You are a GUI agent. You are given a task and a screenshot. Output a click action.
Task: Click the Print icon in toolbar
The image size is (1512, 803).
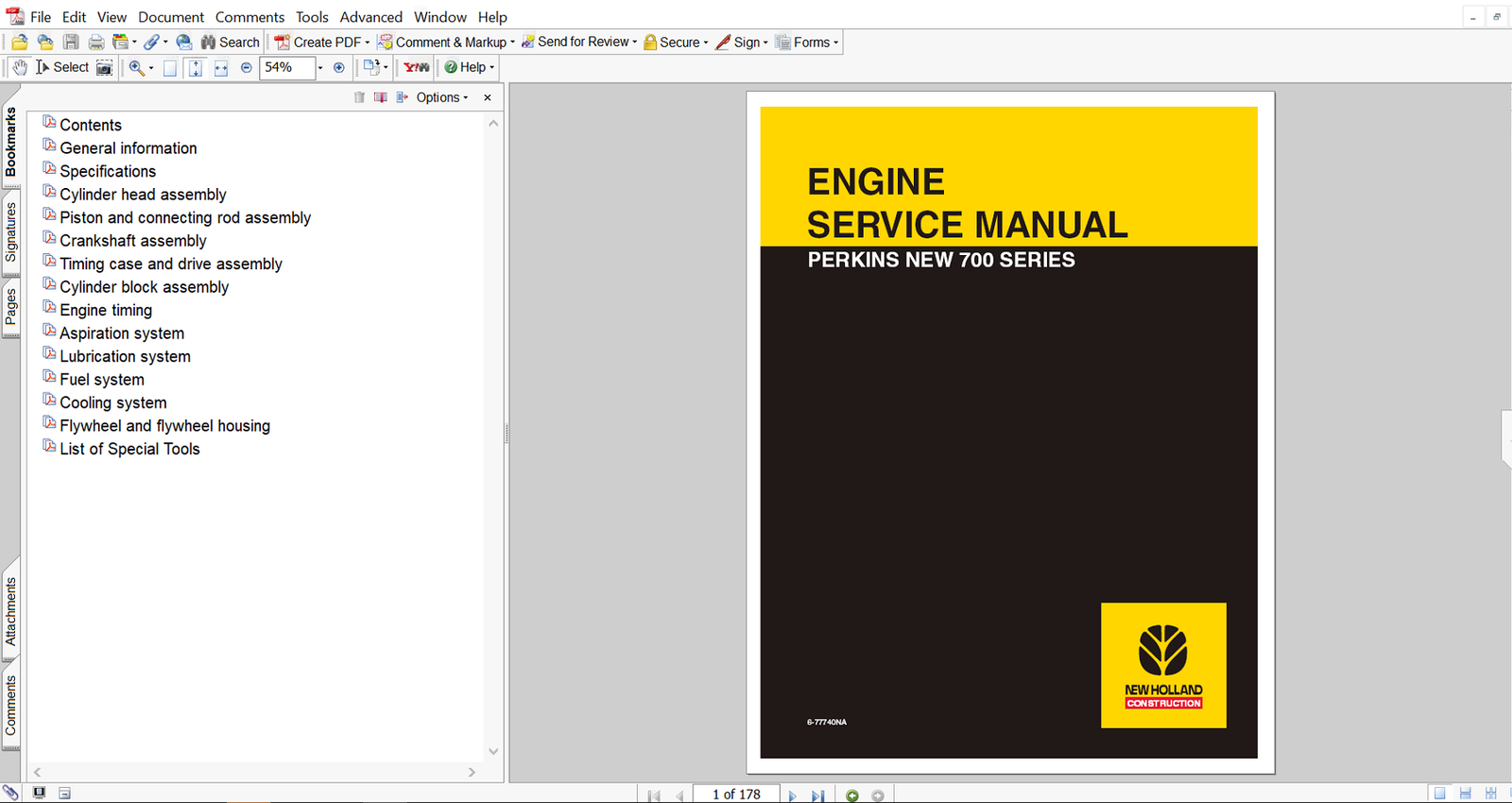(95, 43)
